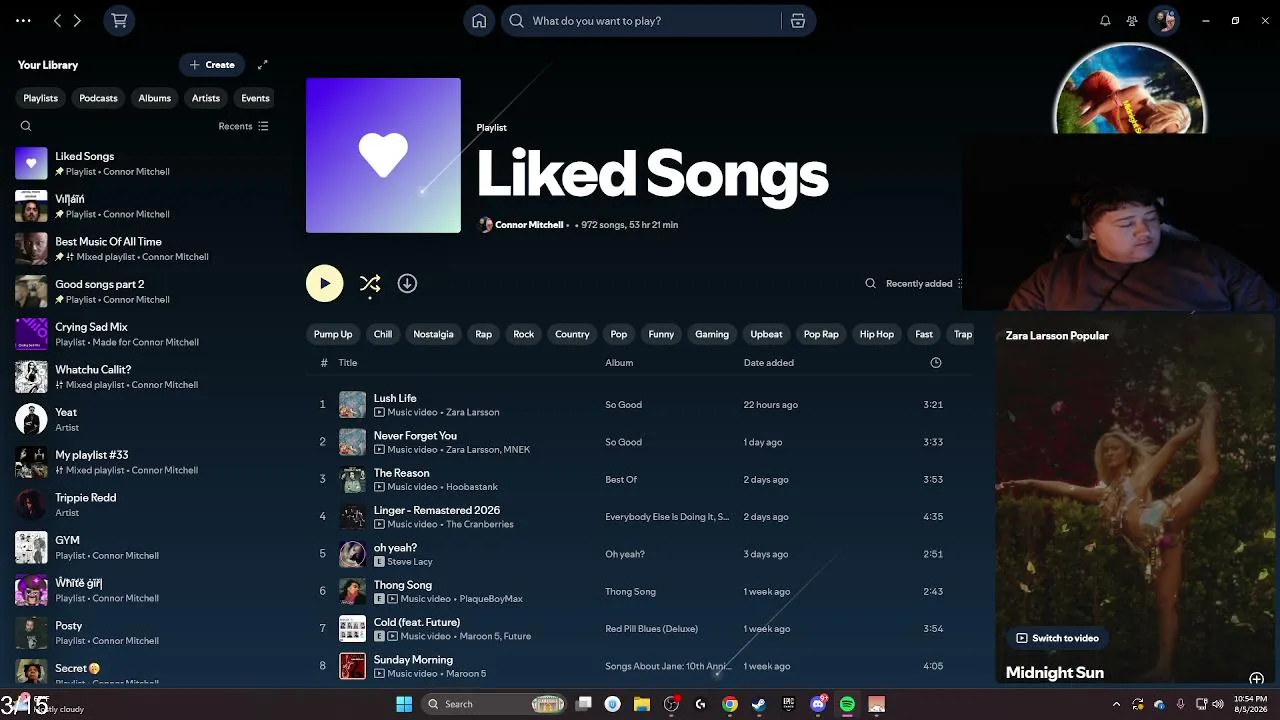Open Yeat artist in library
Screen dimensions: 1280x720
[143, 420]
